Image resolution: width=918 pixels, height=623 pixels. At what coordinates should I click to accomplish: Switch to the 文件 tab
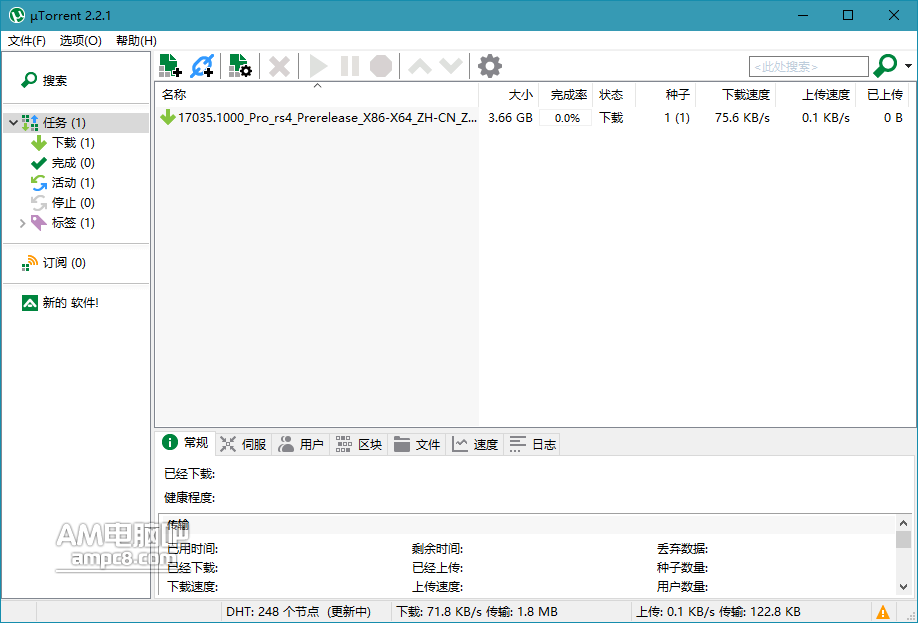point(417,444)
